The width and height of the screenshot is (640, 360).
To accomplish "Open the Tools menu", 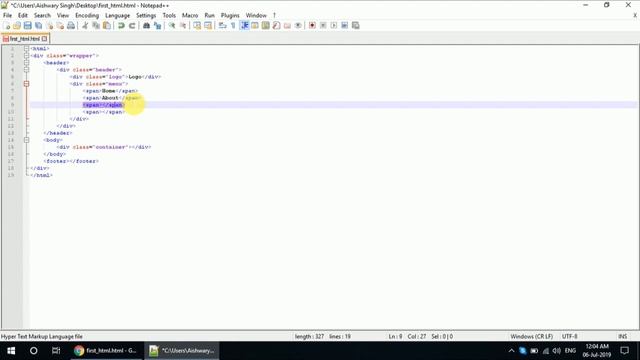I will click(x=169, y=16).
